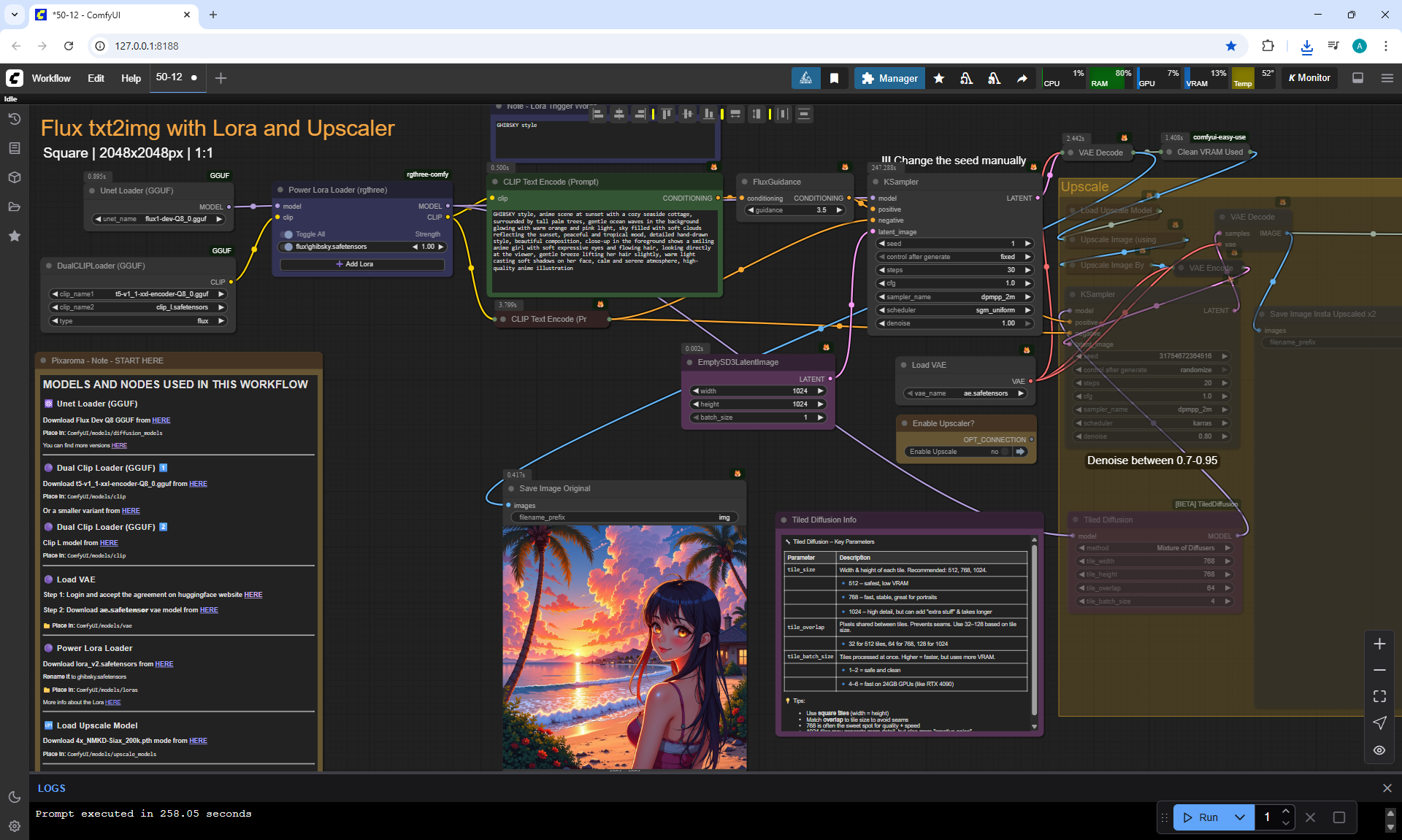Toggle link visibility eye icon
Viewport: 1402px width, 840px height.
pyautogui.click(x=1379, y=750)
